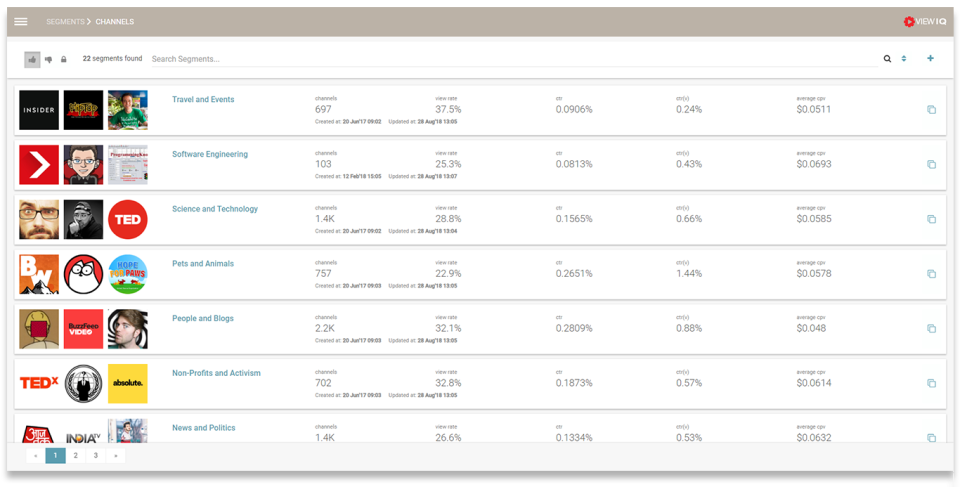This screenshot has width=960, height=487.
Task: Copy the Science and Technology segment
Action: coord(931,219)
